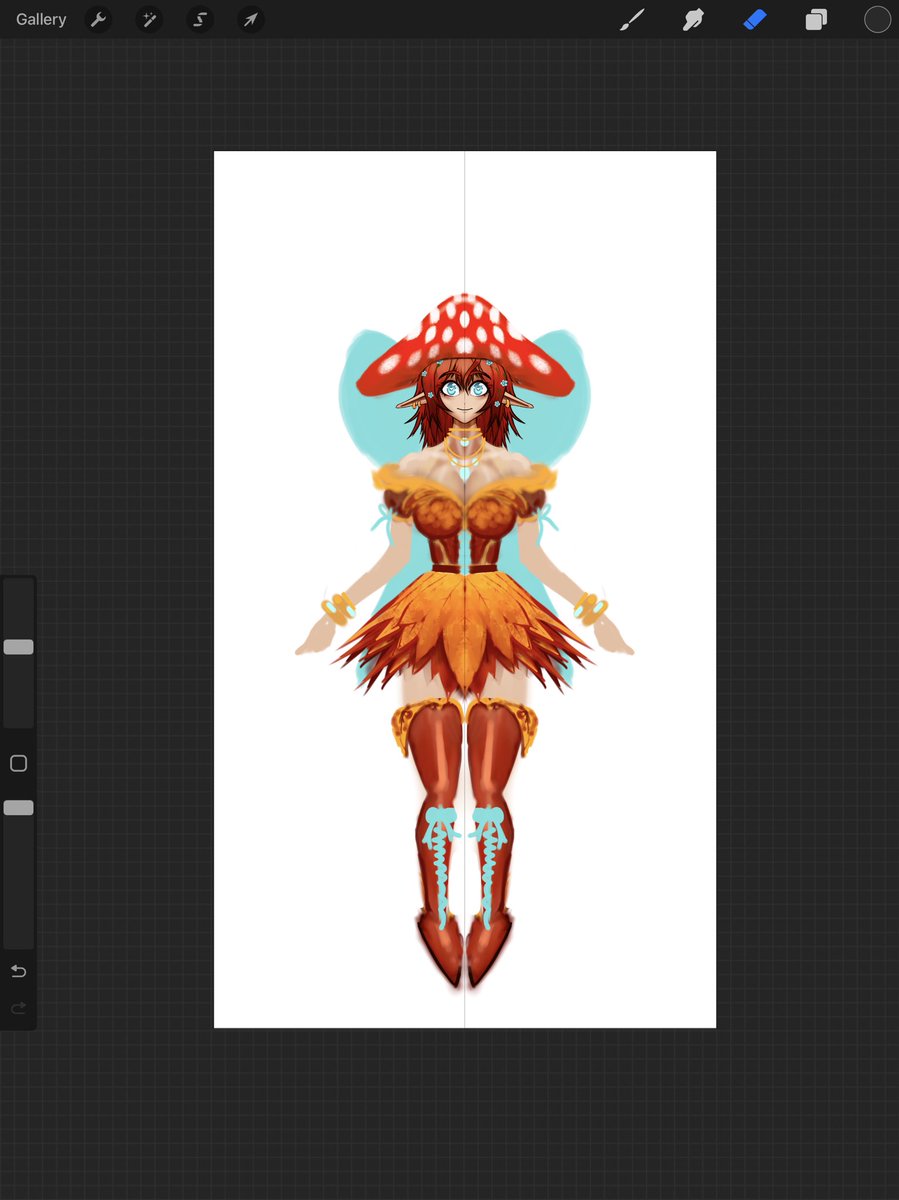
Task: Select the Eraser tool
Action: pos(754,19)
